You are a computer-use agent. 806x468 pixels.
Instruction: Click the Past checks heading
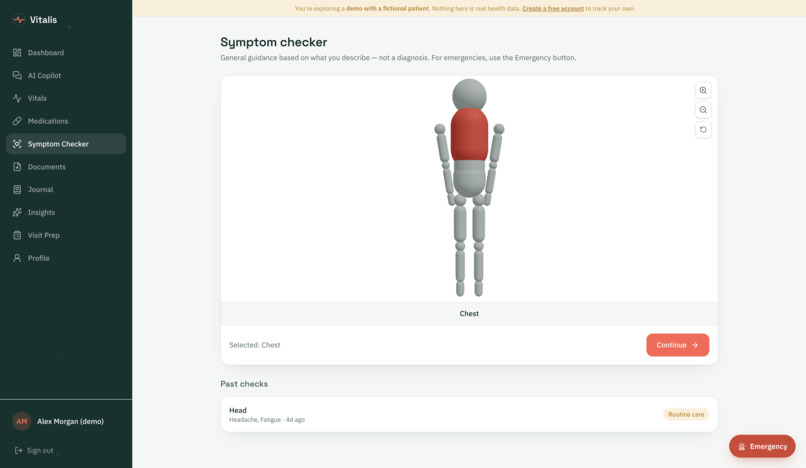click(244, 384)
